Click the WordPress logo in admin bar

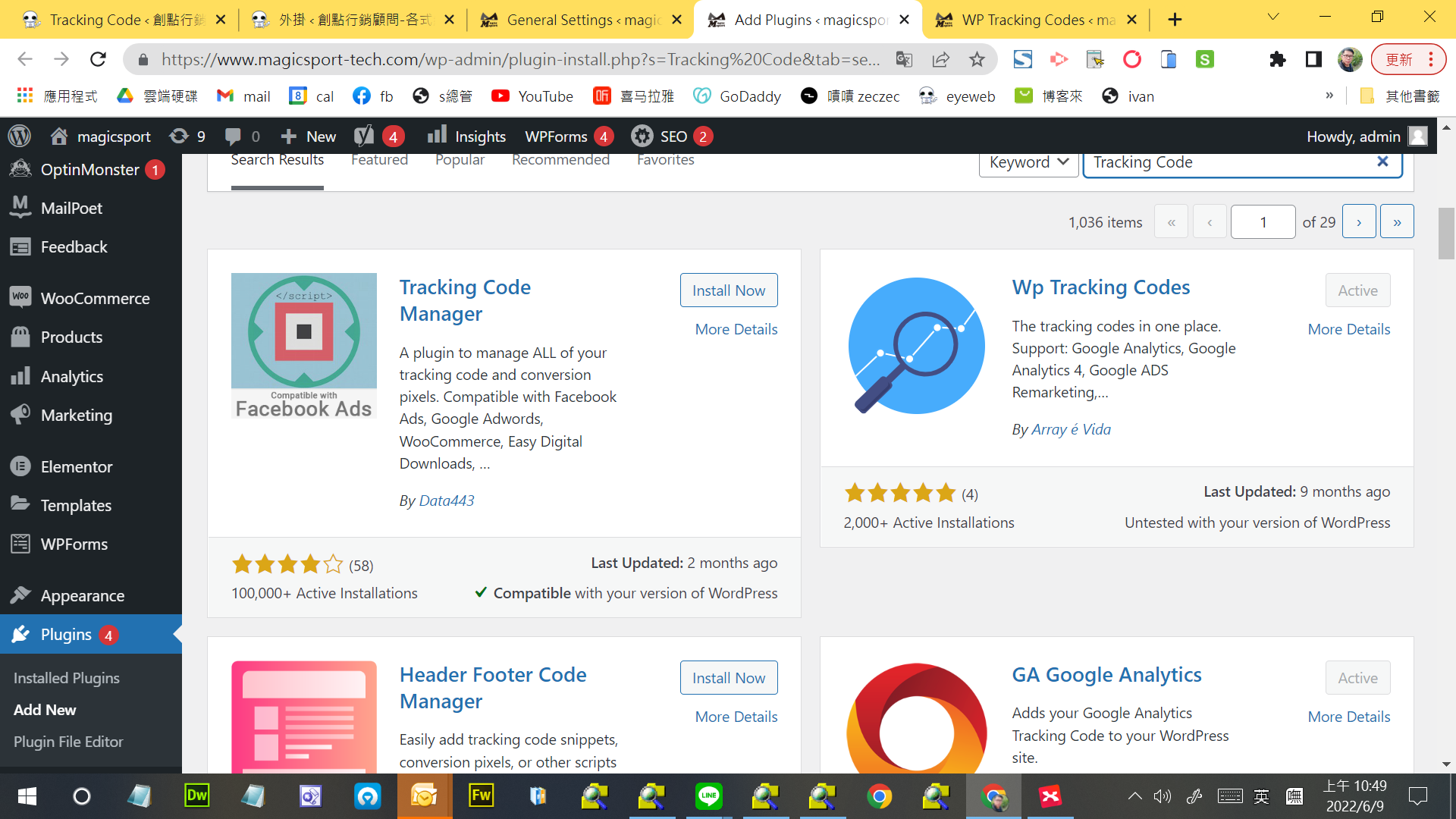pyautogui.click(x=19, y=136)
